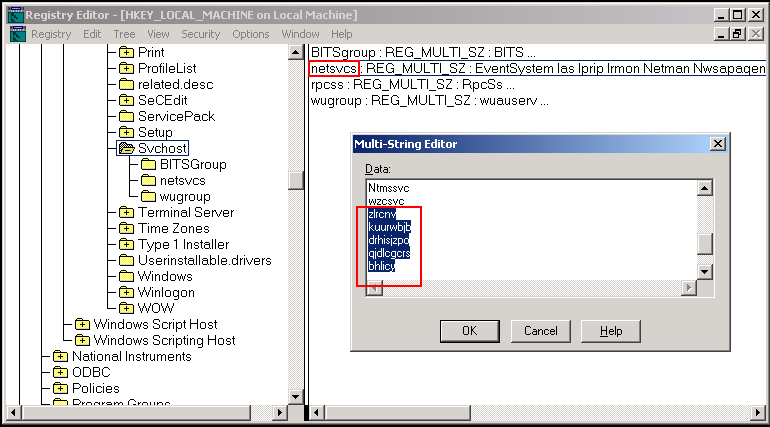
Task: Click the tree pane vertical scroll thumb
Action: click(296, 180)
